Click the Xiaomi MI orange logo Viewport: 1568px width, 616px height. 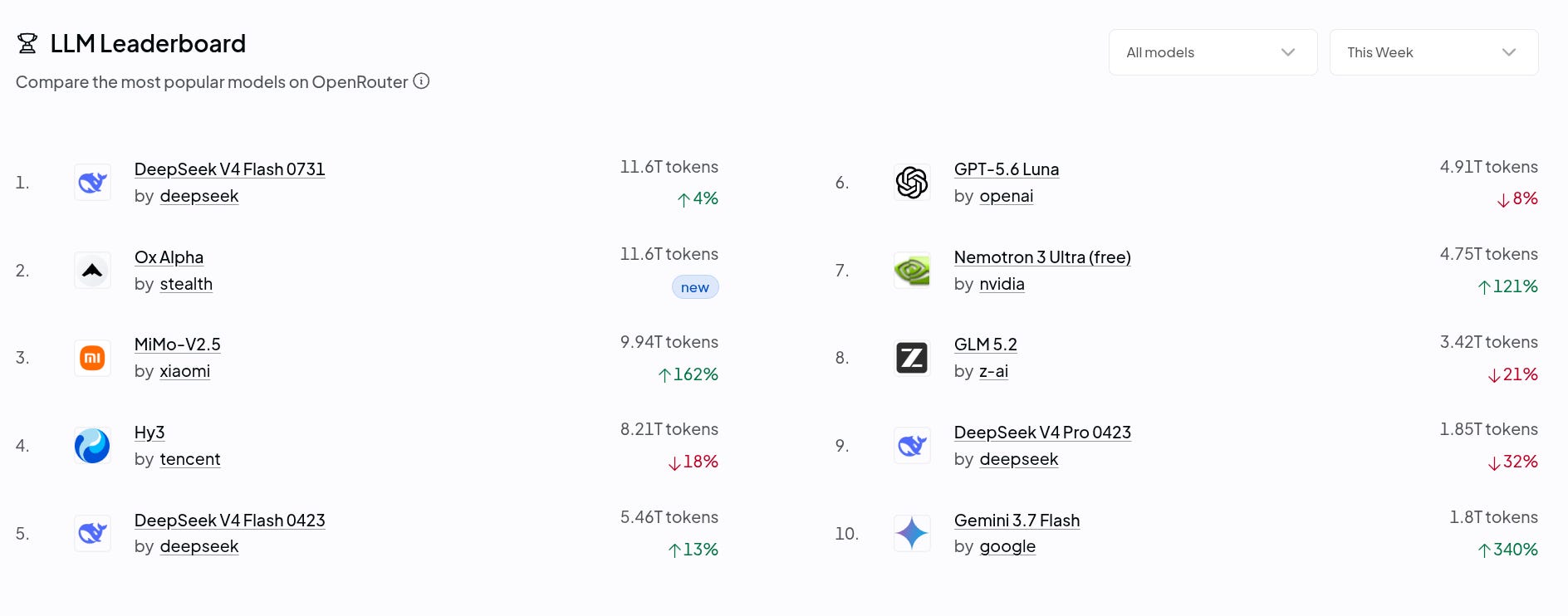[92, 358]
